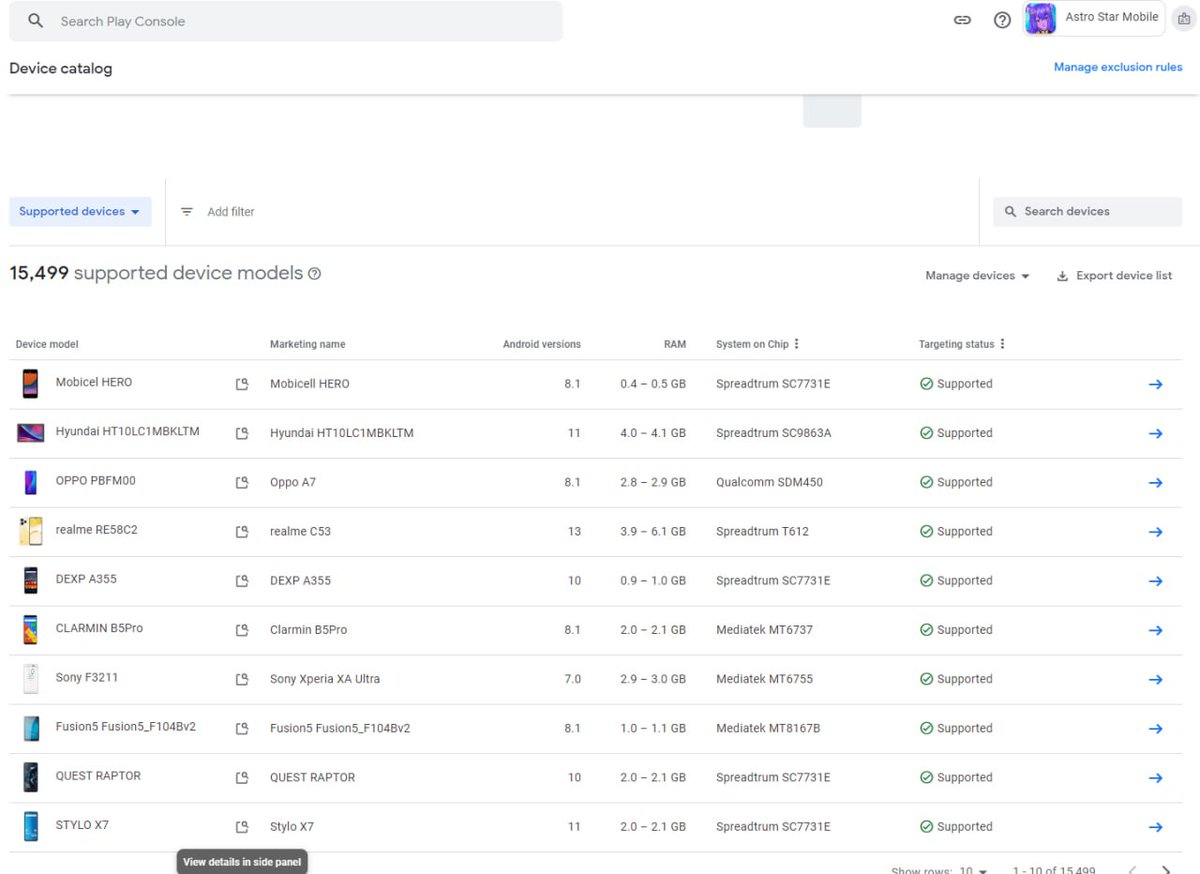Go to DEXP A355 details via arrow
Image resolution: width=1200 pixels, height=874 pixels.
click(1155, 580)
